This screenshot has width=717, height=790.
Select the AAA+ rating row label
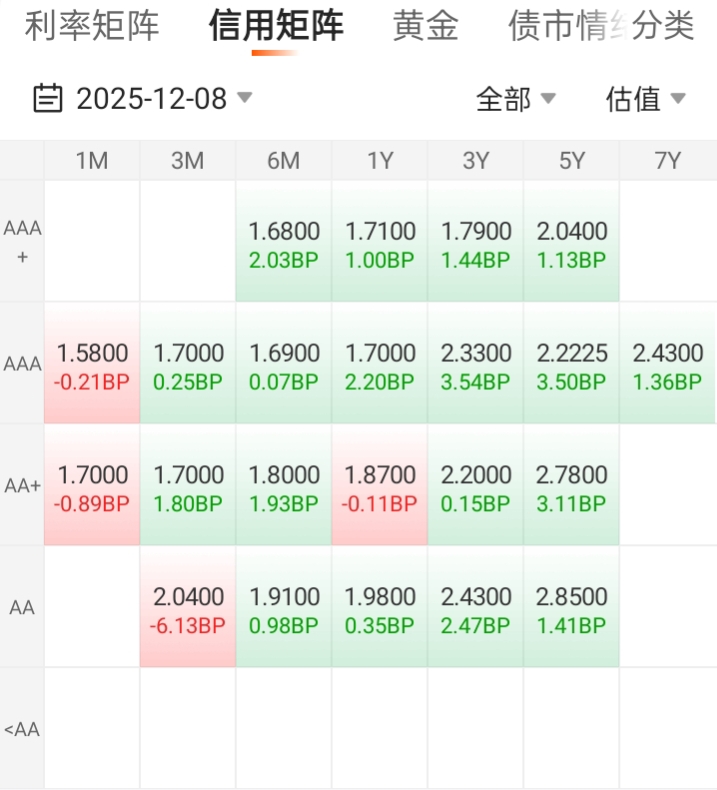pyautogui.click(x=22, y=242)
